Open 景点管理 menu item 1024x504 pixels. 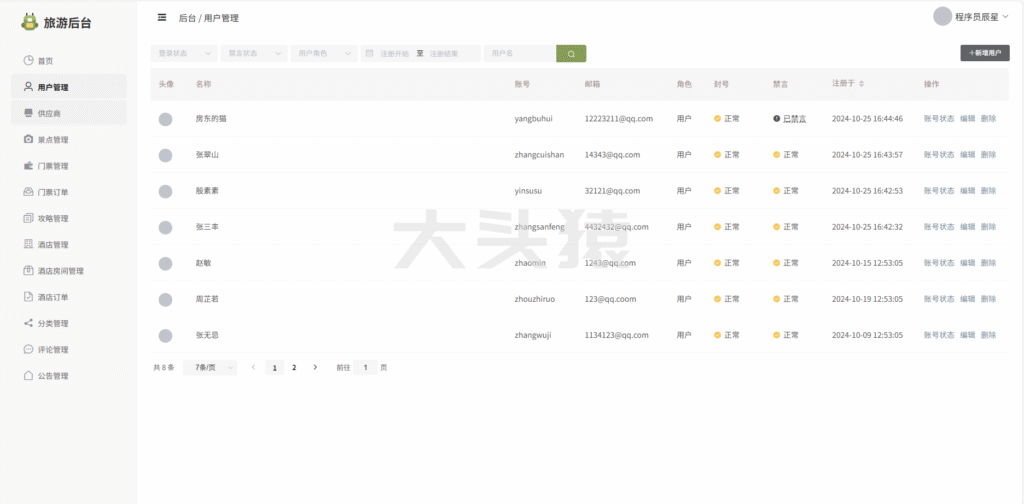[x=69, y=139]
